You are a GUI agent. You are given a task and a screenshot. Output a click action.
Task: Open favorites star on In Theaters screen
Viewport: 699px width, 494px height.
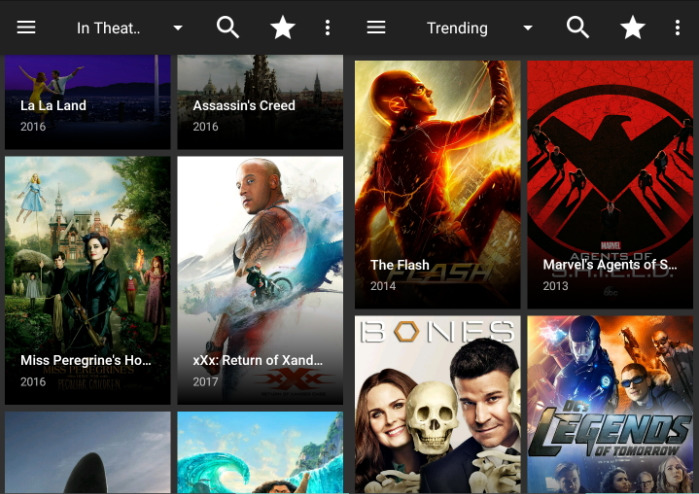pyautogui.click(x=283, y=28)
